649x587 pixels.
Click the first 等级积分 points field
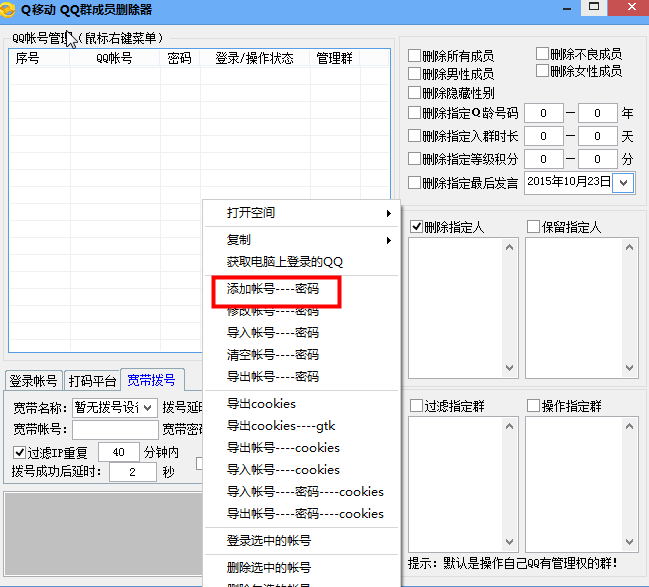point(543,159)
